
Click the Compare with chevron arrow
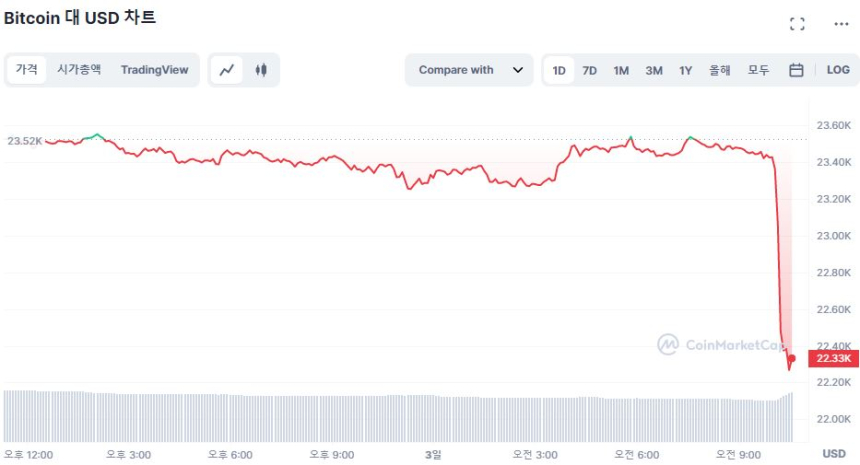(x=517, y=70)
